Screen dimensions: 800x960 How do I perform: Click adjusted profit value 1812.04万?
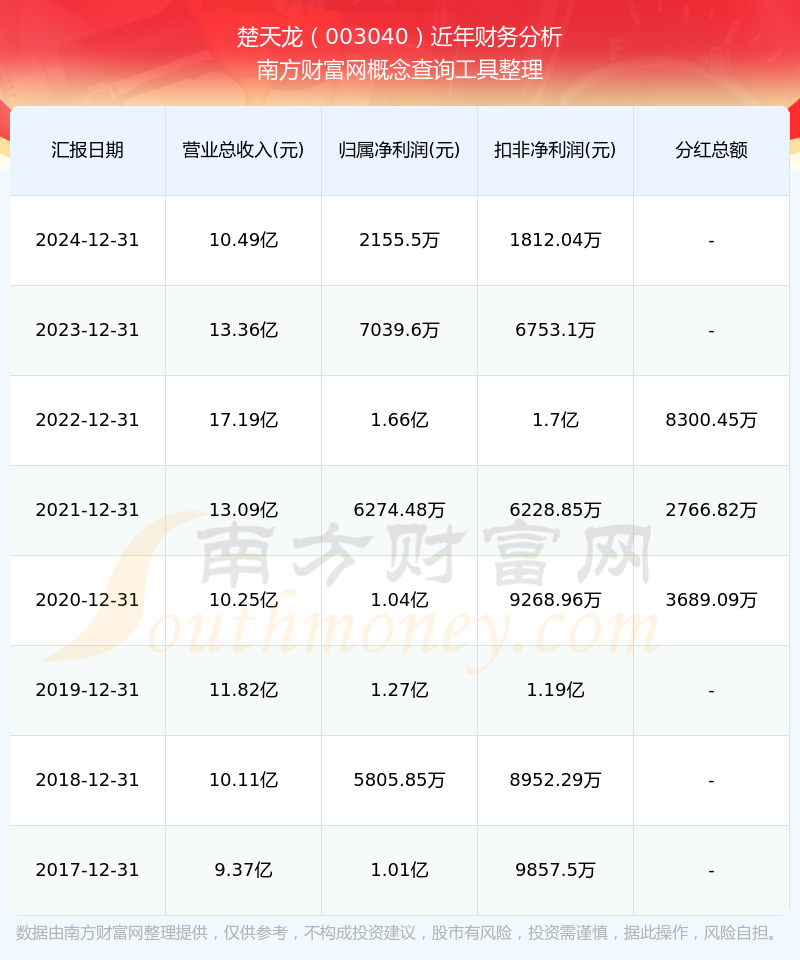point(555,240)
